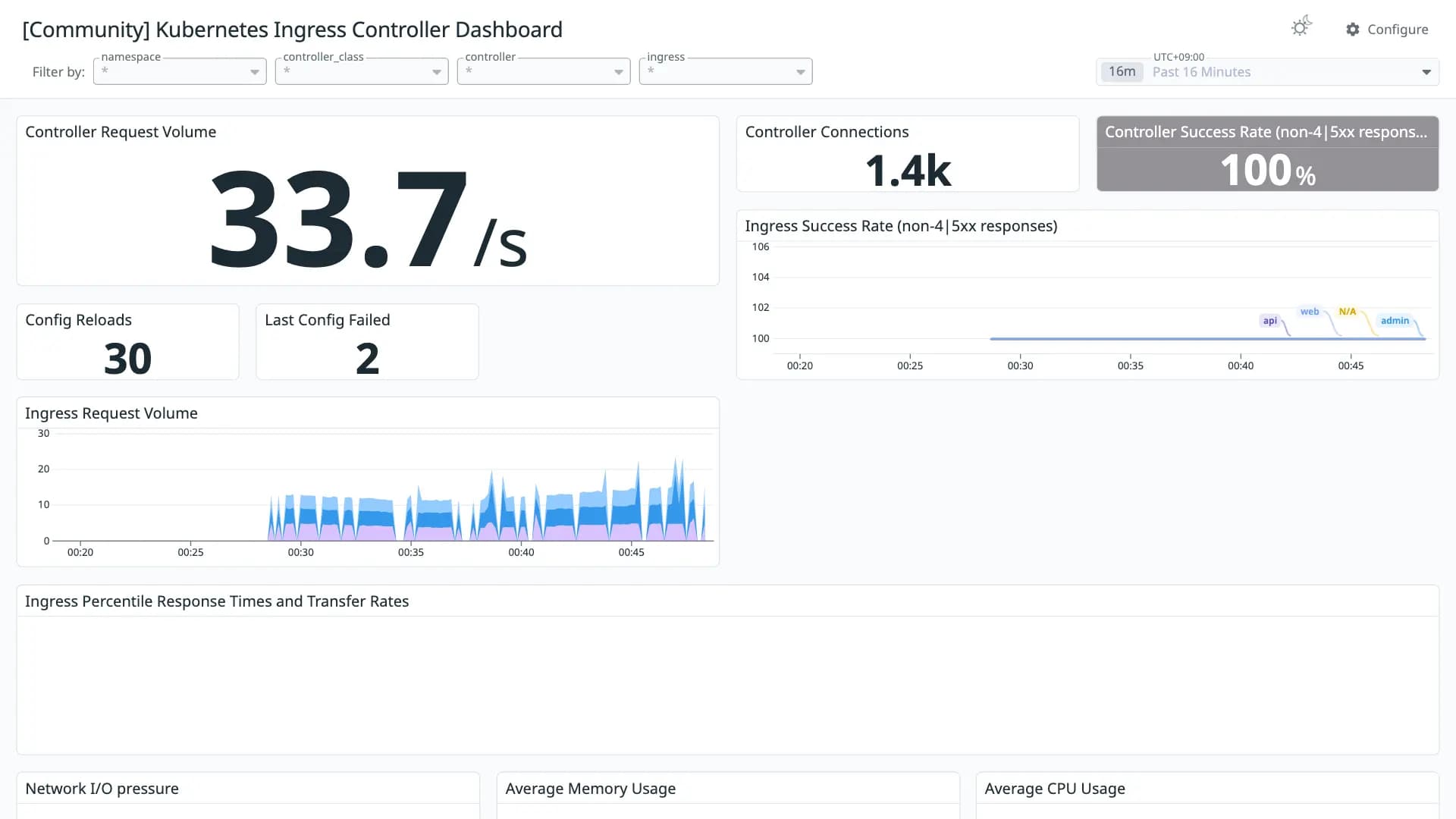Viewport: 1456px width, 819px height.
Task: Click the 00:35 tick on Ingress Request Volume
Action: pyautogui.click(x=411, y=552)
